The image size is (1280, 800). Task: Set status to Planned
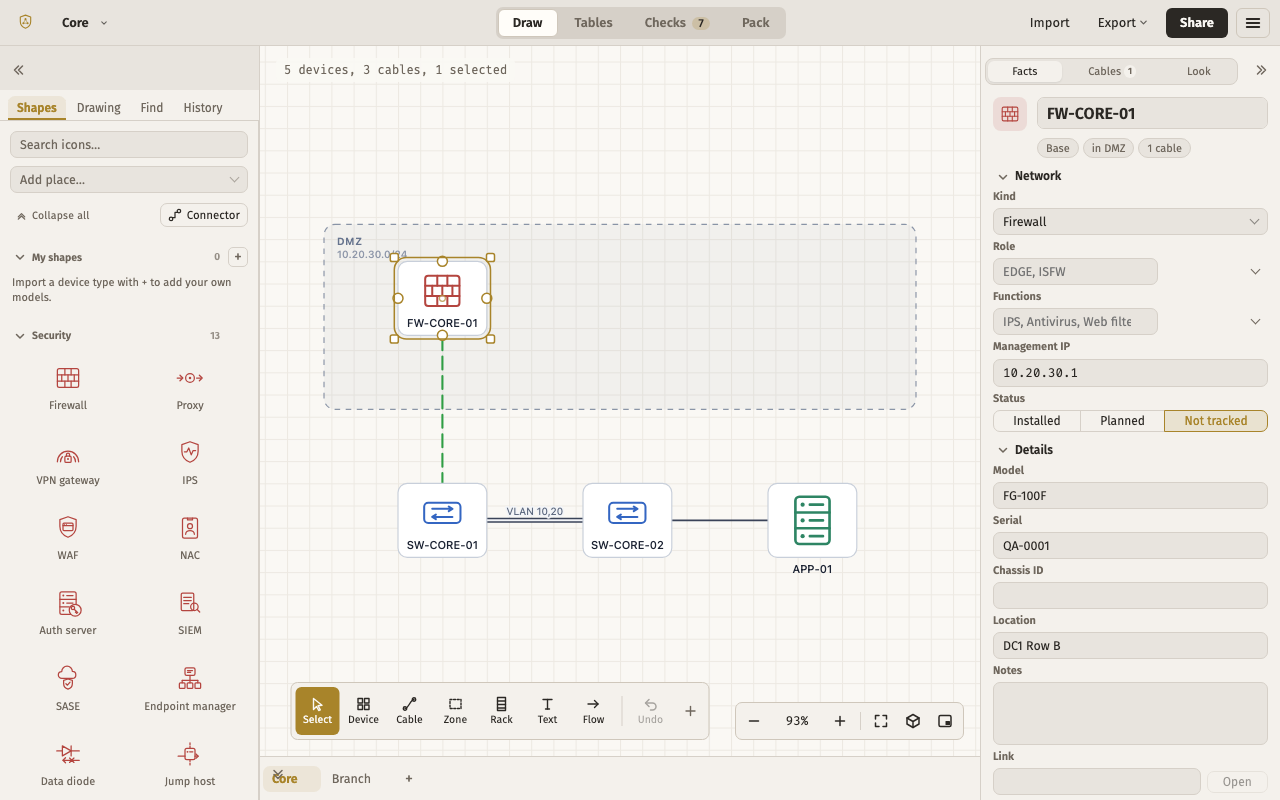[1122, 421]
